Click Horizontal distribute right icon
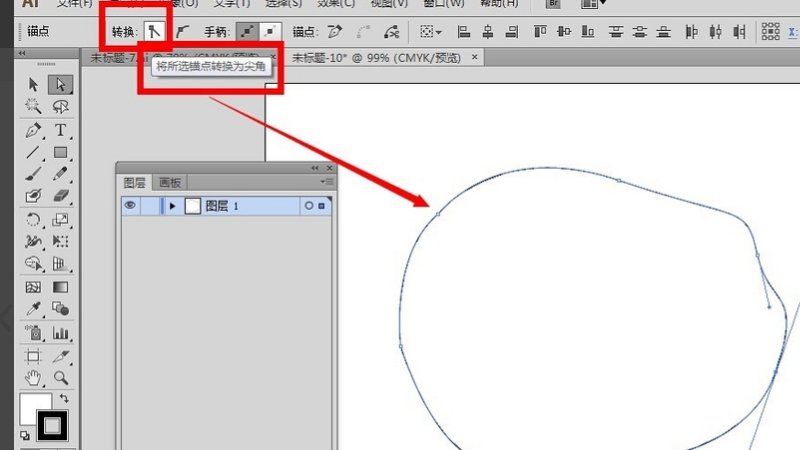 point(739,32)
